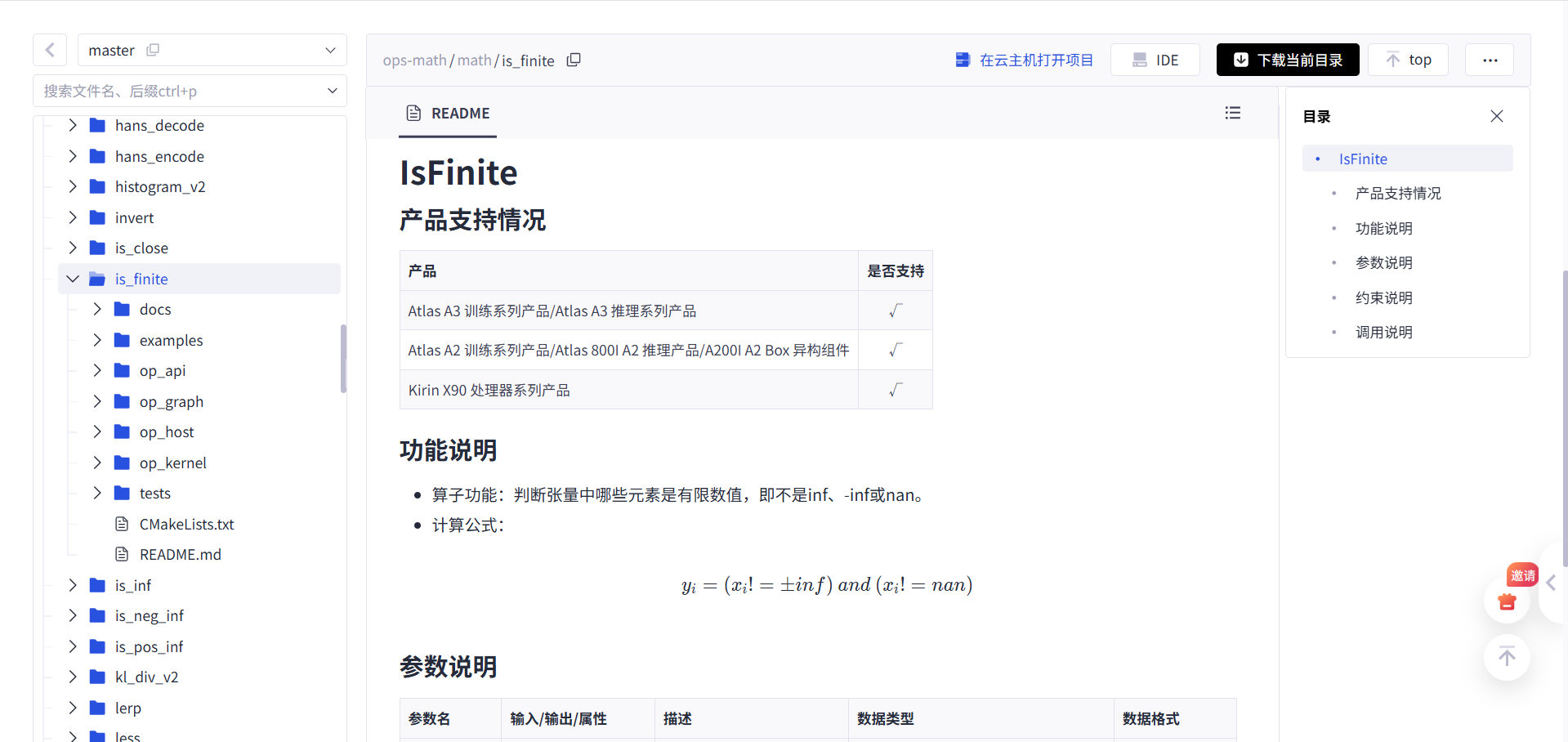
Task: Download the current directory
Action: pyautogui.click(x=1288, y=60)
